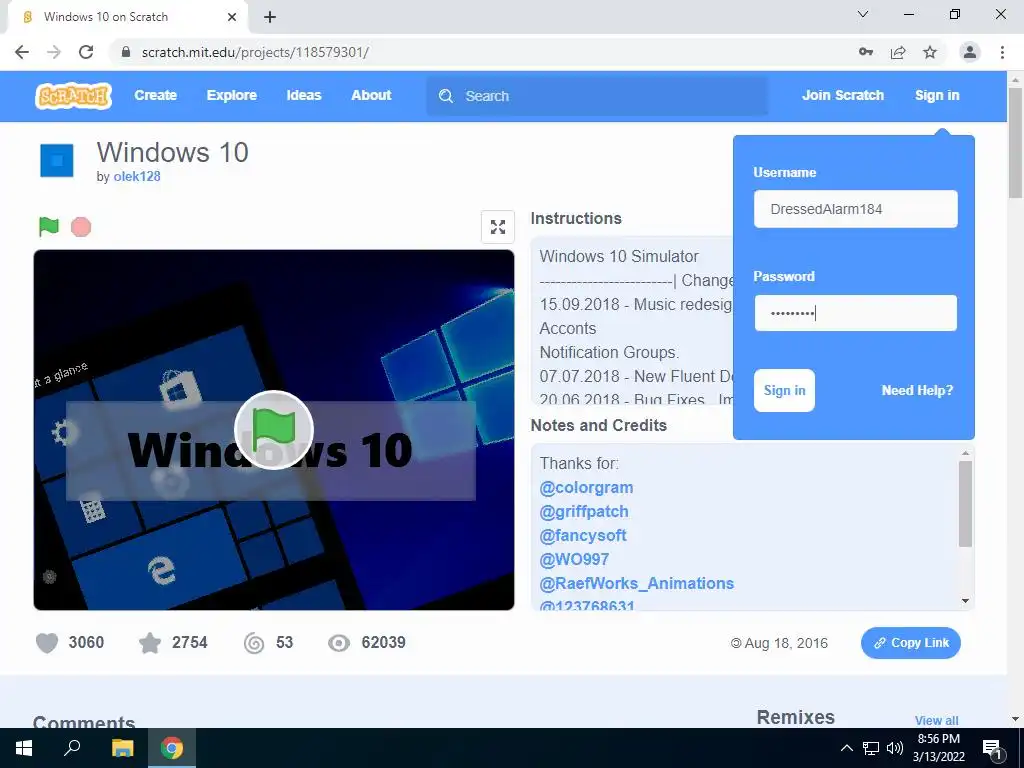Image resolution: width=1024 pixels, height=768 pixels.
Task: Bookmark this tab with star icon
Action: pos(930,52)
